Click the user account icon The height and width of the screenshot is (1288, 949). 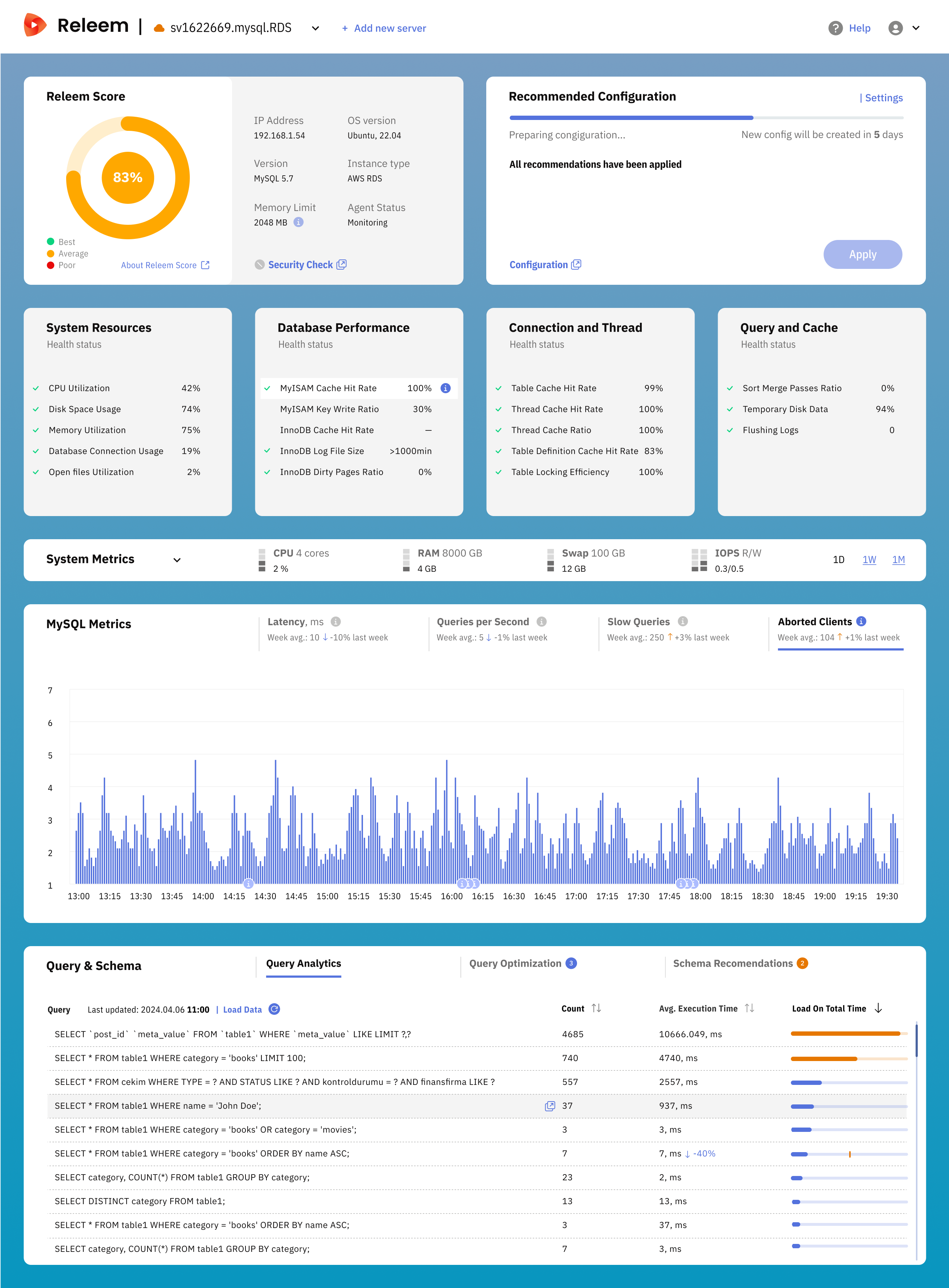pos(895,27)
